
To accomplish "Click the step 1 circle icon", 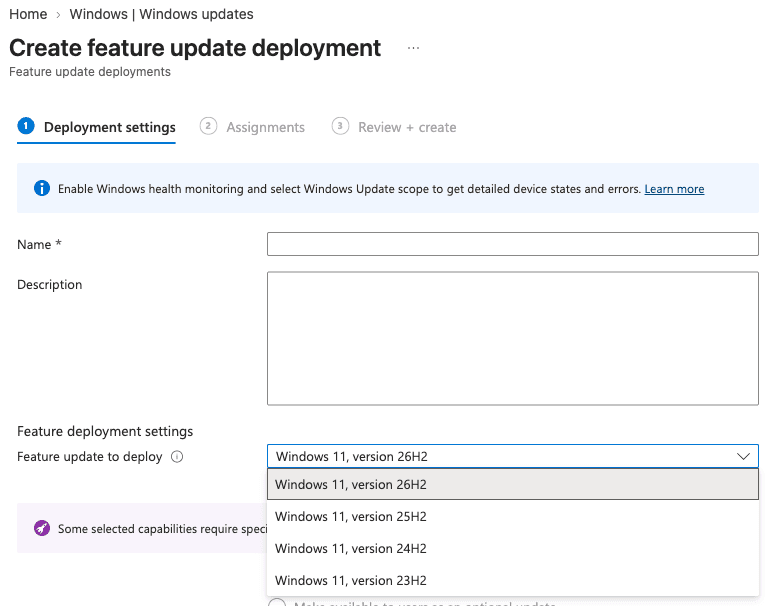I will [26, 126].
